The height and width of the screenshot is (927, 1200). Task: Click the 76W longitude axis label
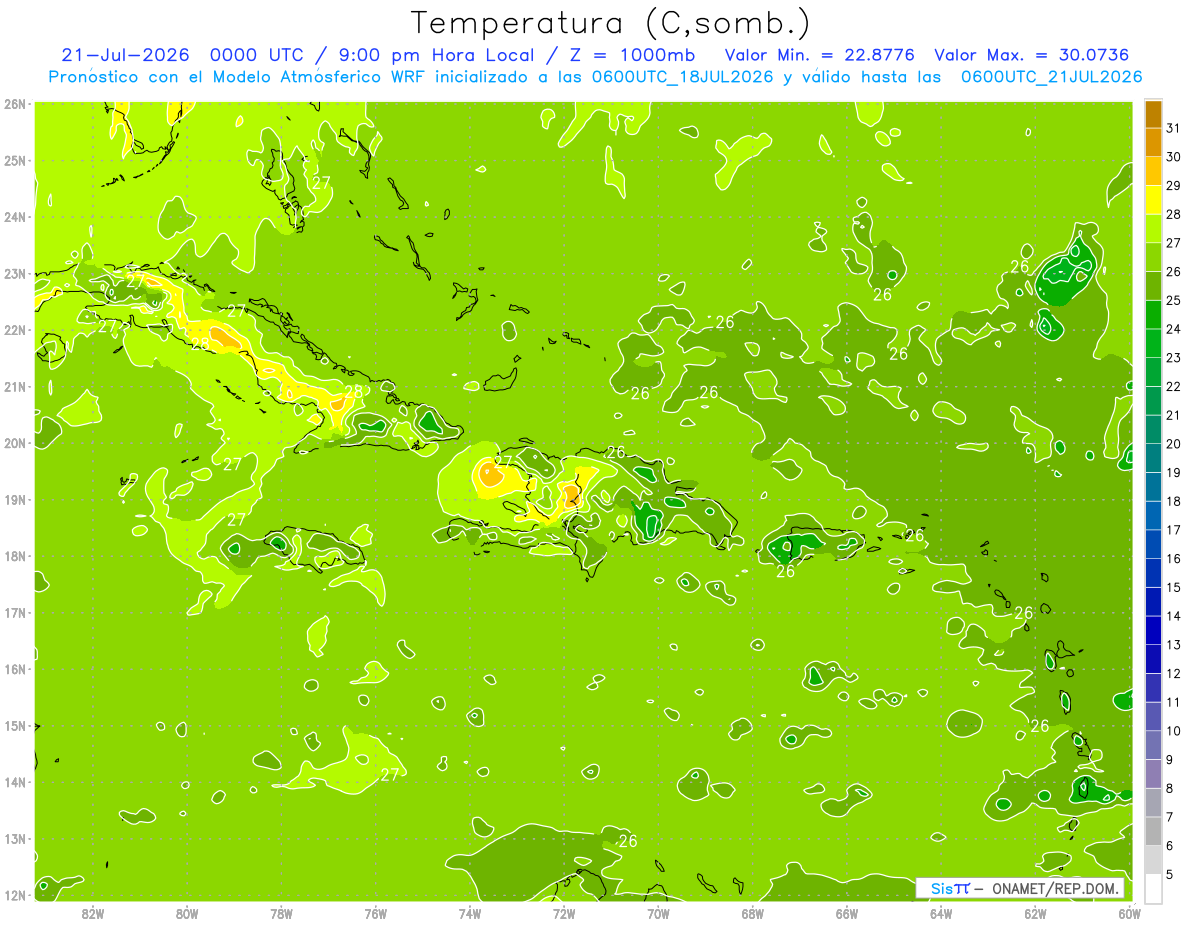pos(375,913)
